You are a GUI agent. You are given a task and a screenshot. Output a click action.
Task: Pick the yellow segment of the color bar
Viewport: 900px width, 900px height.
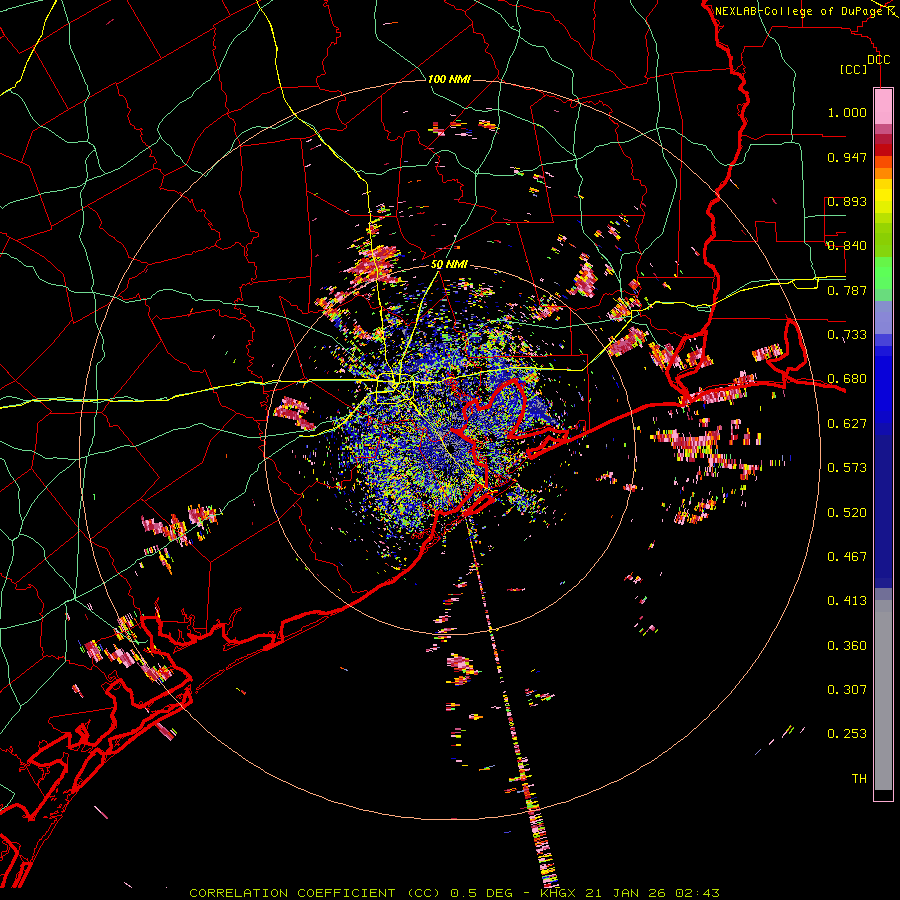coord(883,198)
